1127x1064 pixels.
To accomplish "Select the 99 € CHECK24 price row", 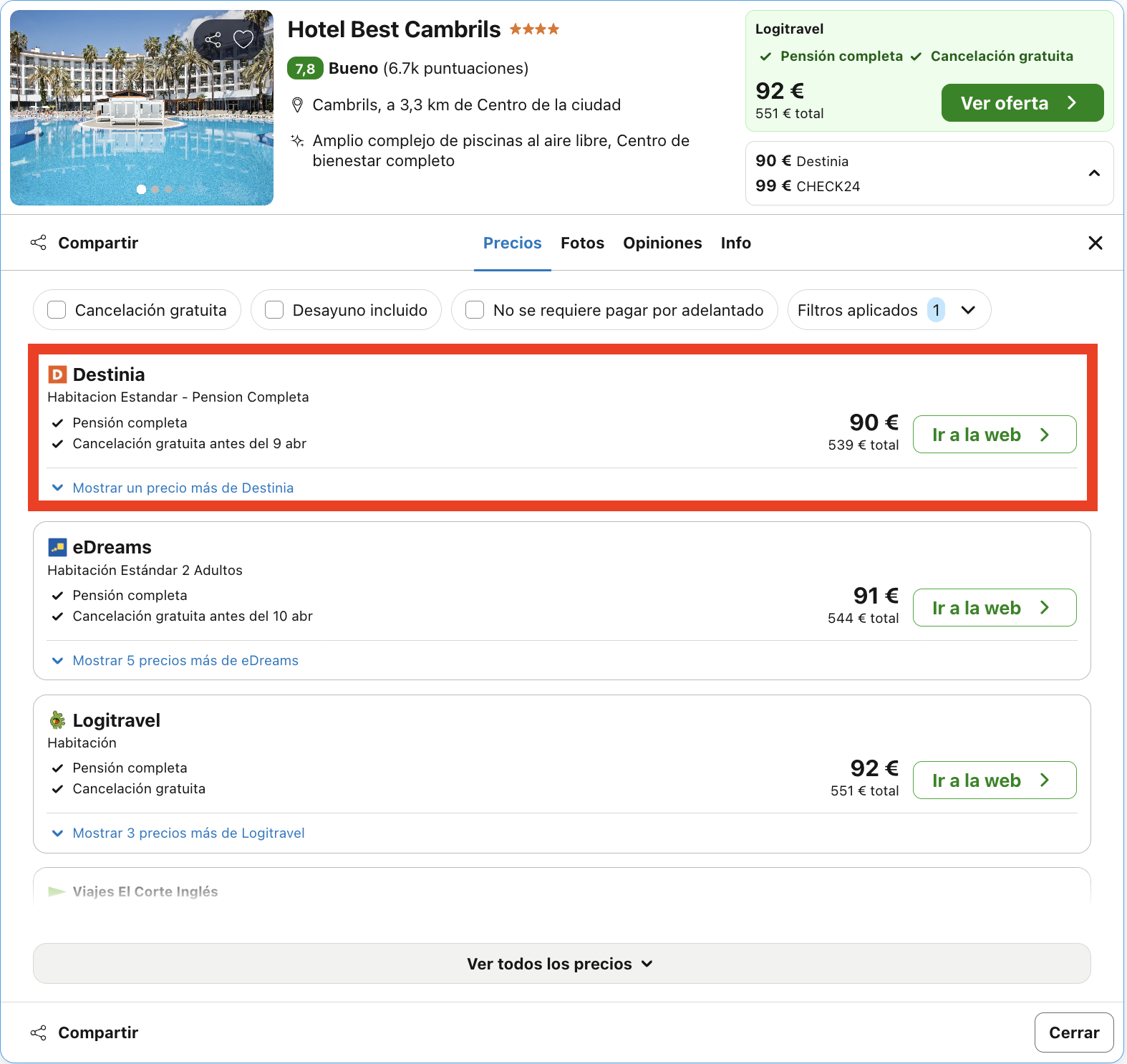I will click(x=808, y=186).
